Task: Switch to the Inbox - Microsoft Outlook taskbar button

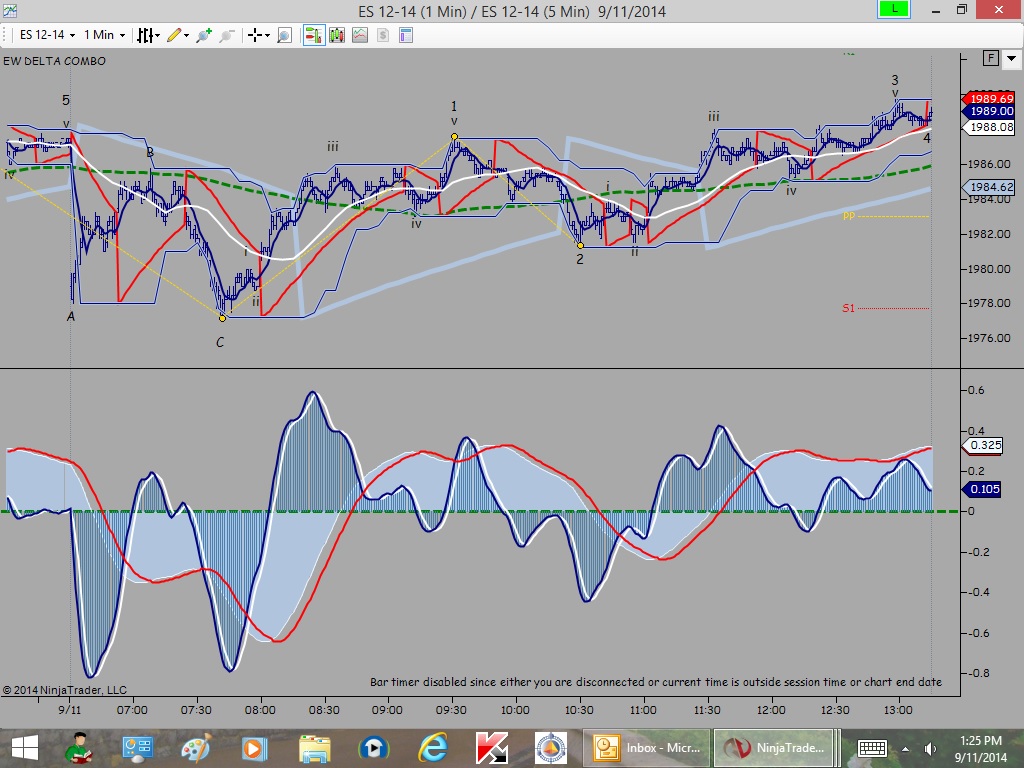Action: point(645,748)
